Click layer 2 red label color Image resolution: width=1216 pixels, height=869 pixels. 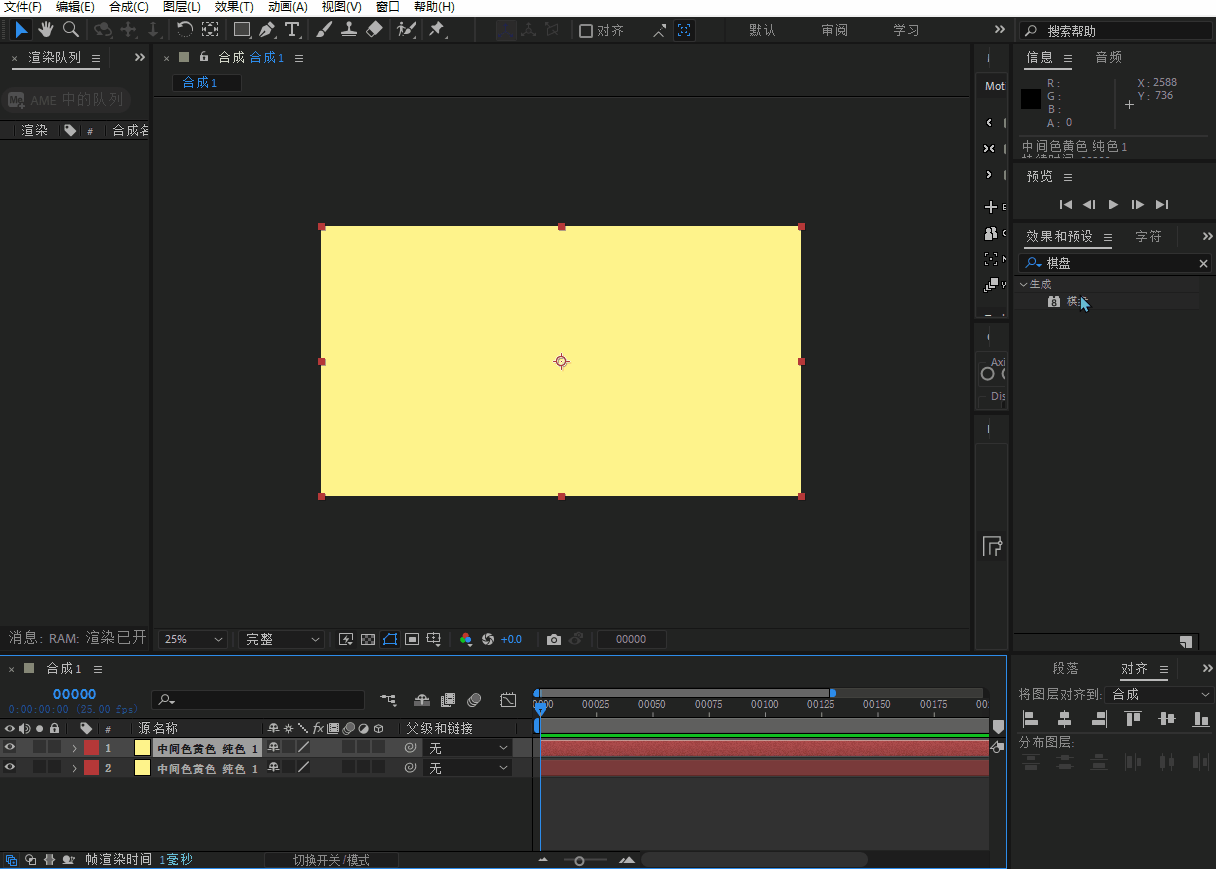pyautogui.click(x=92, y=767)
